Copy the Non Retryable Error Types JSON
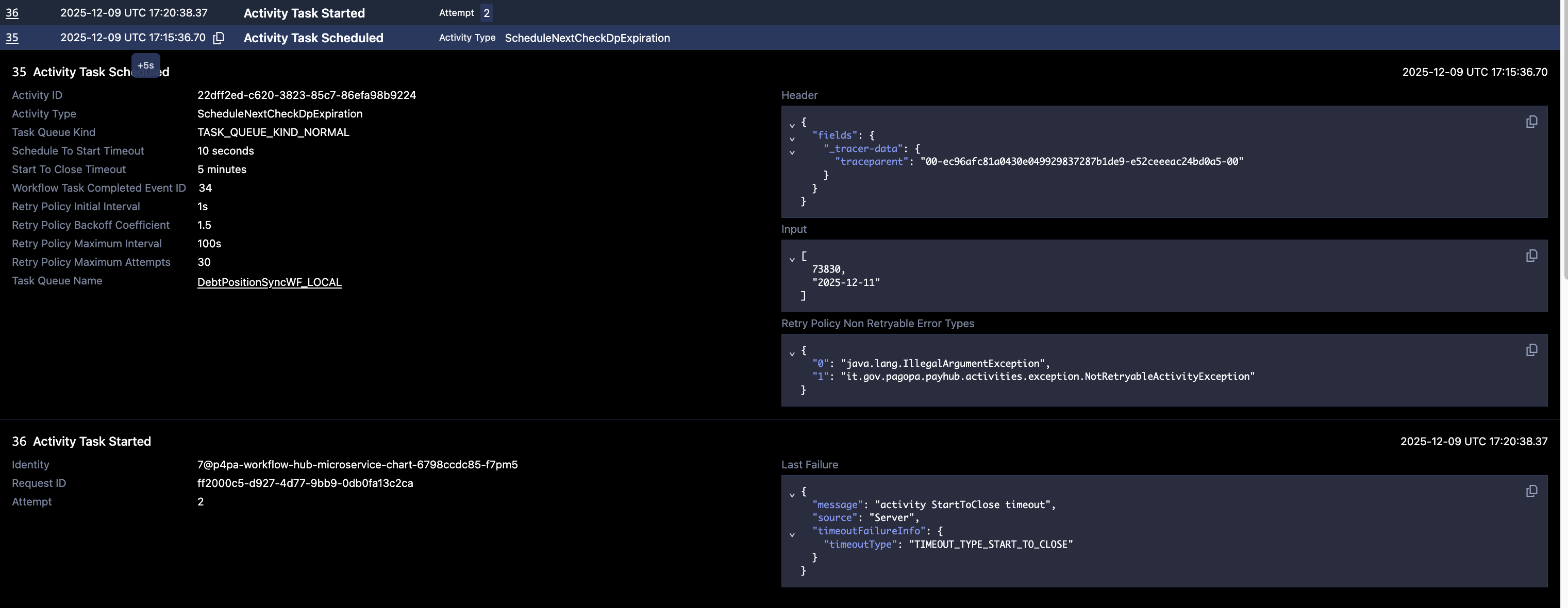The image size is (1568, 608). click(x=1531, y=350)
